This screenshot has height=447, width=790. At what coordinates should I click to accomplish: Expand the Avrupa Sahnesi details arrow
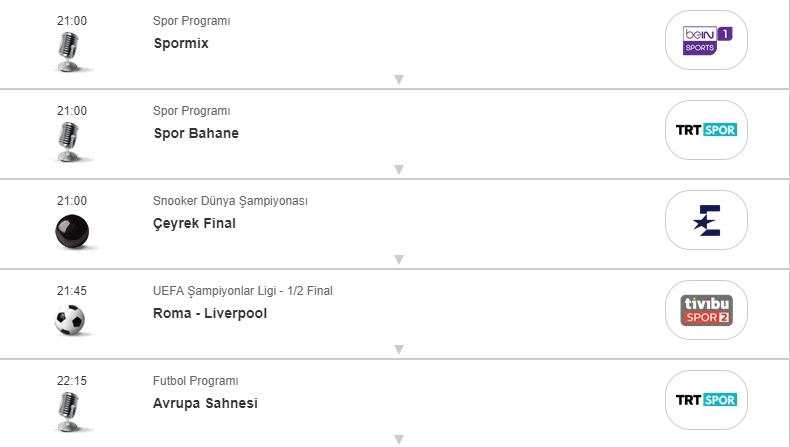(x=398, y=439)
